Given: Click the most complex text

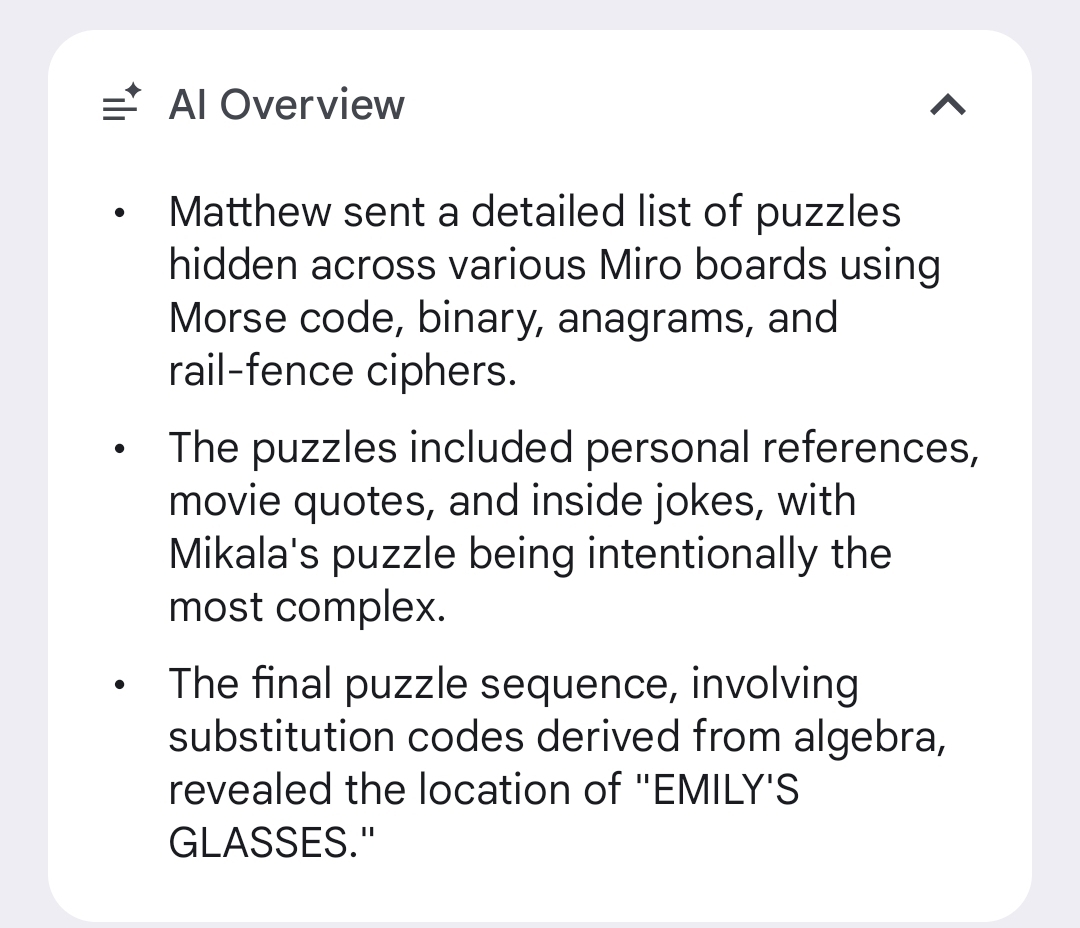Looking at the screenshot, I should click(306, 608).
